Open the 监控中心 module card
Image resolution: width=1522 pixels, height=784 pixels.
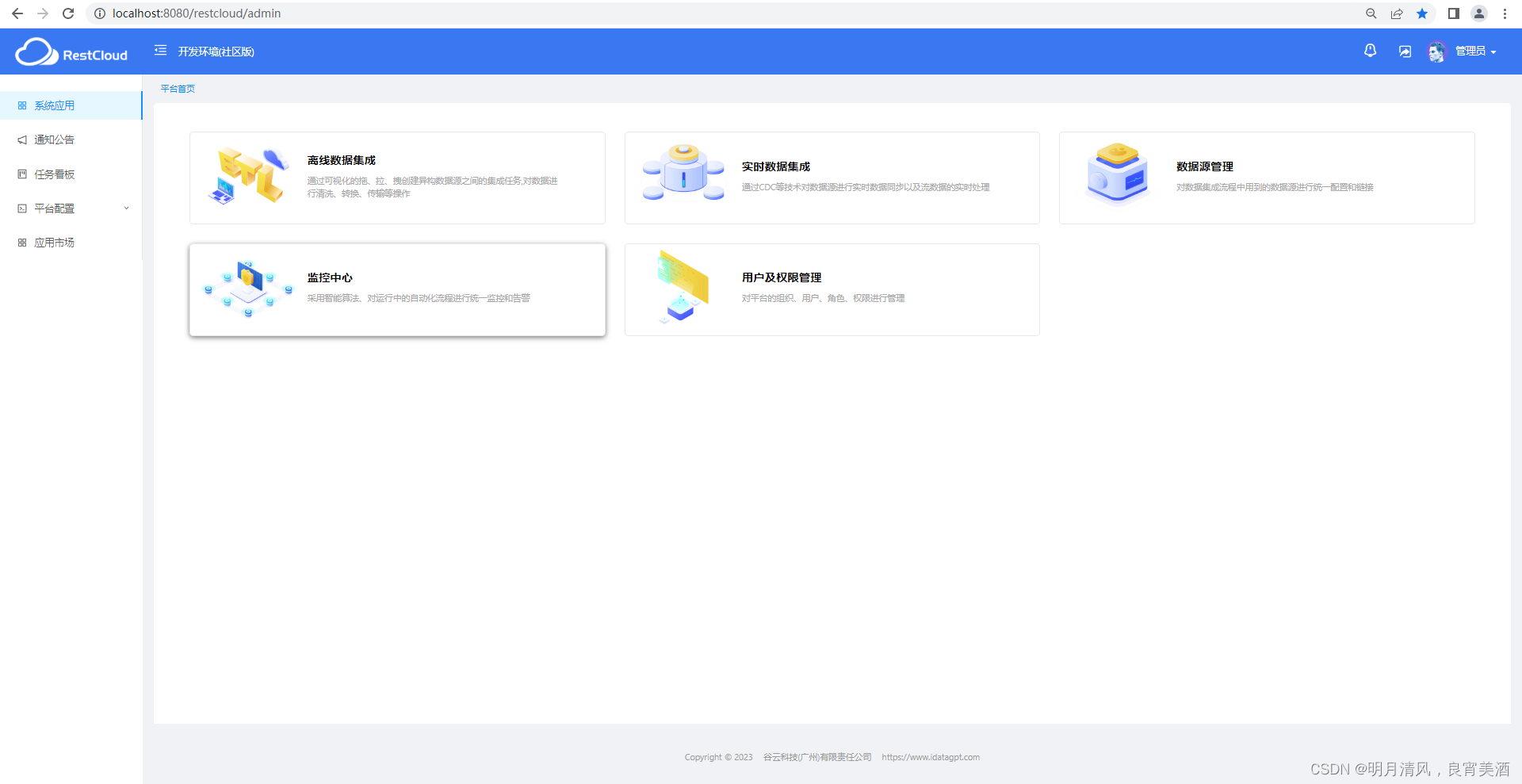point(396,289)
